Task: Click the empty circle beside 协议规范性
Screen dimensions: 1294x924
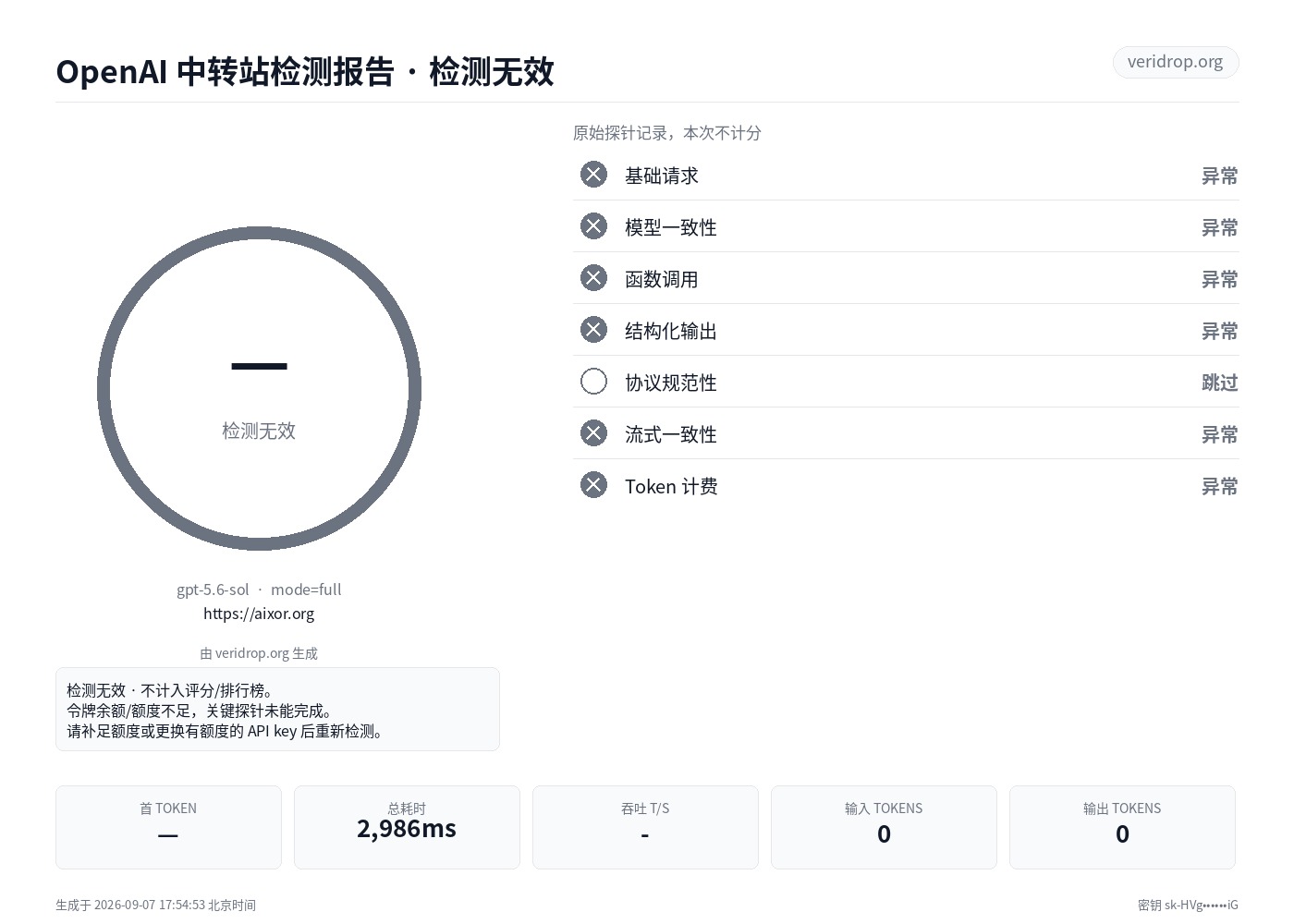Action: coord(593,382)
